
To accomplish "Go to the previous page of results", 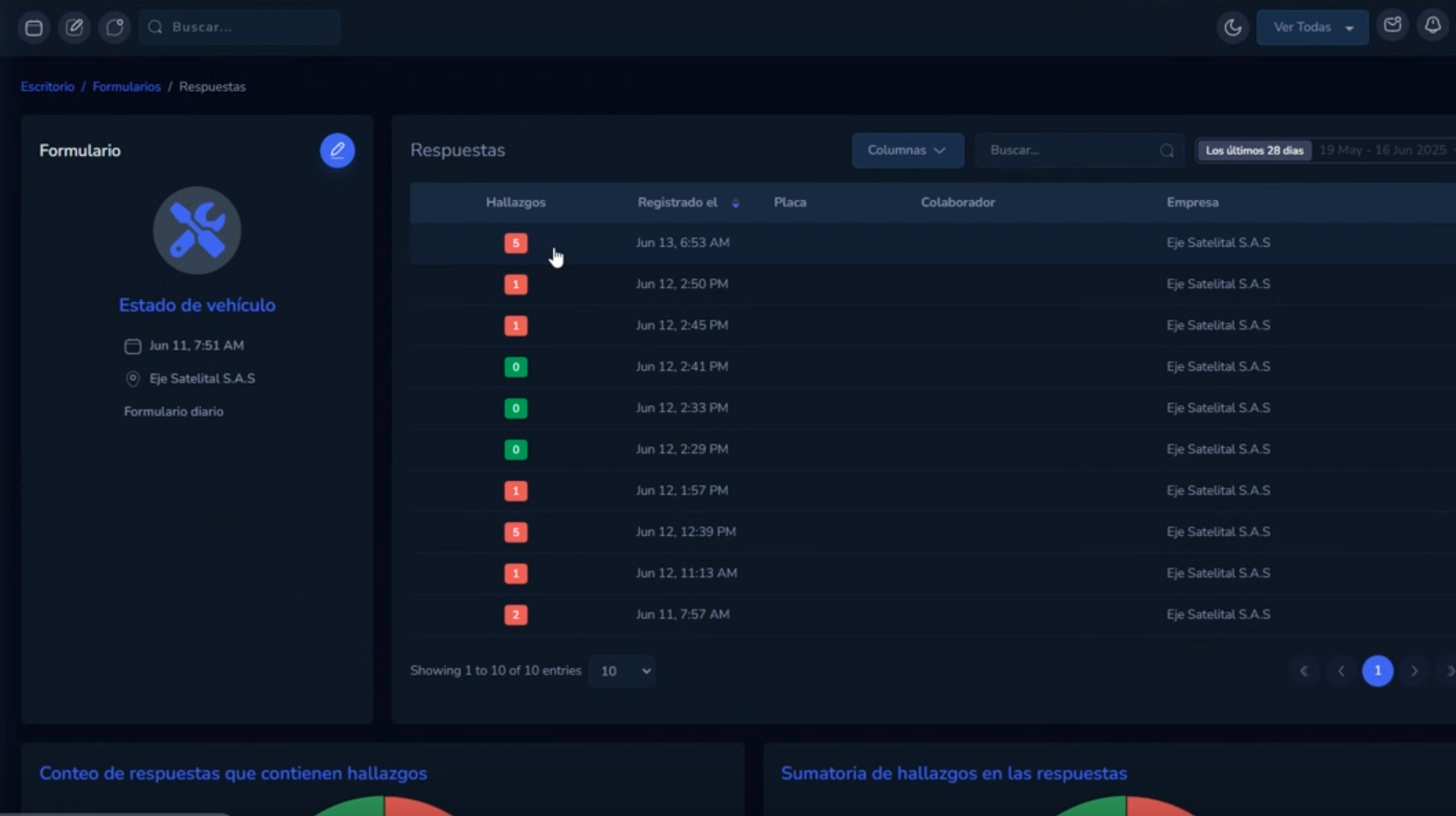I will coord(1341,671).
